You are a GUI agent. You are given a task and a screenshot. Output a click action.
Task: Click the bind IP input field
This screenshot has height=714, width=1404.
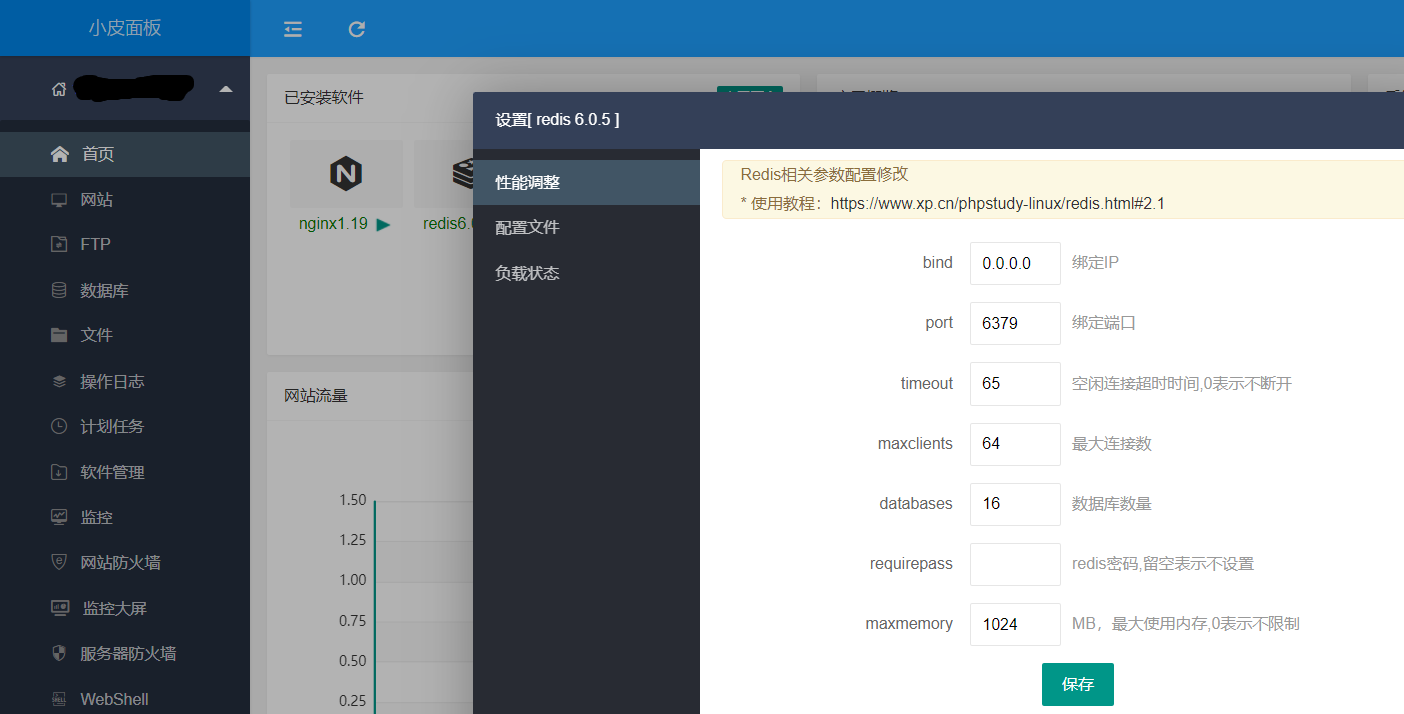[1015, 263]
